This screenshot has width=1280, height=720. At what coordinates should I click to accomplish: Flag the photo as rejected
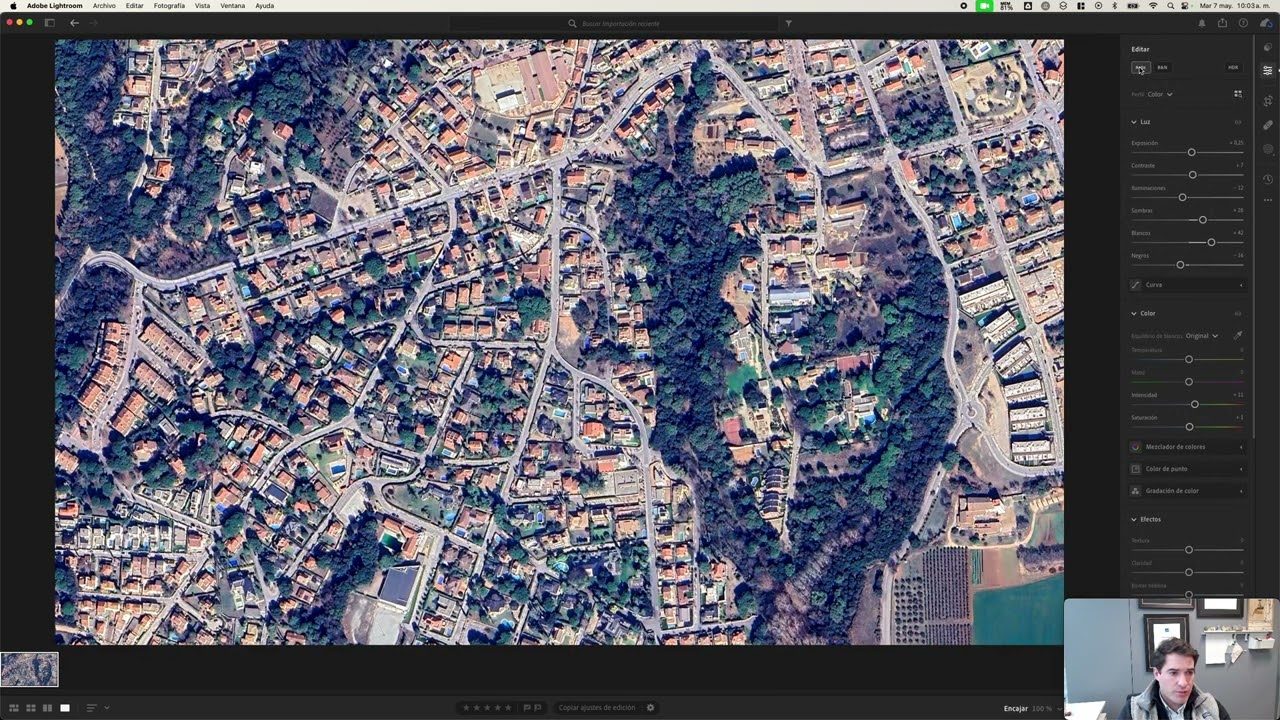coord(538,708)
